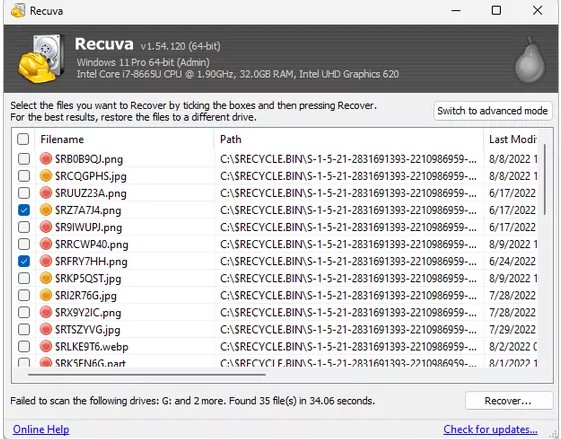Tick the checkbox for $RTSZYVG.jpg

coord(24,329)
